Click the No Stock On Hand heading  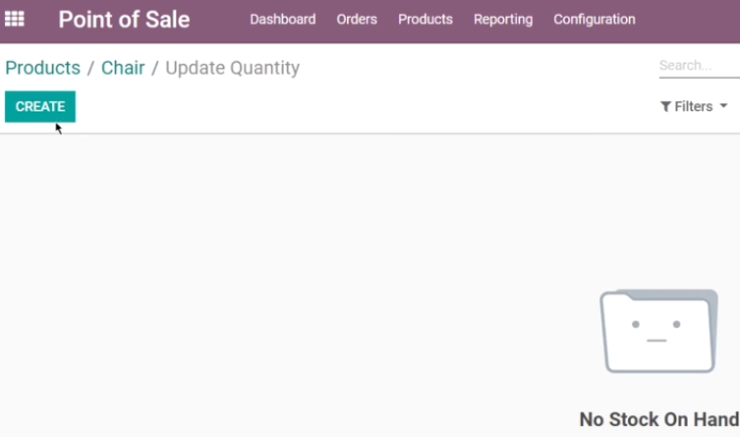659,420
